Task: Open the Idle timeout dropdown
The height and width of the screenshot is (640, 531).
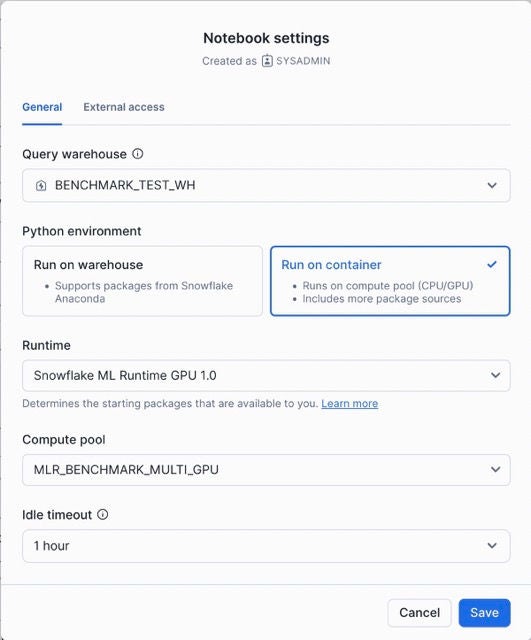Action: (266, 546)
